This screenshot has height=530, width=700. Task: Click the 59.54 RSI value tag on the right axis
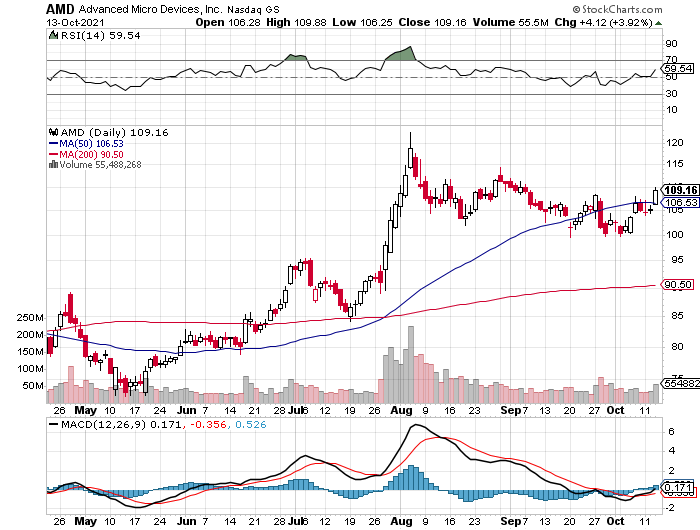(x=678, y=68)
